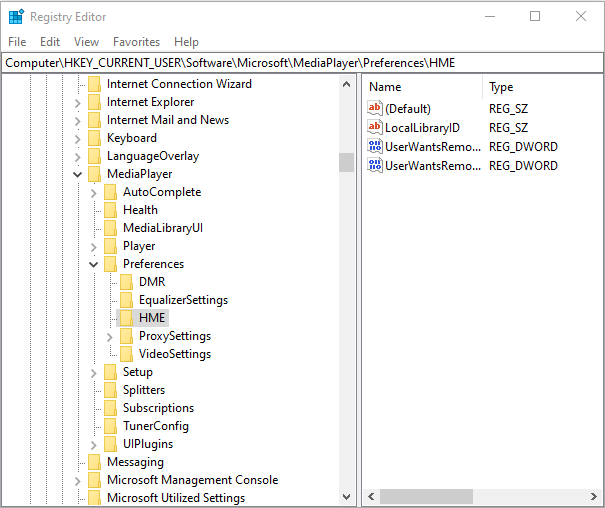
Task: Click the Player folder icon
Action: click(x=110, y=246)
